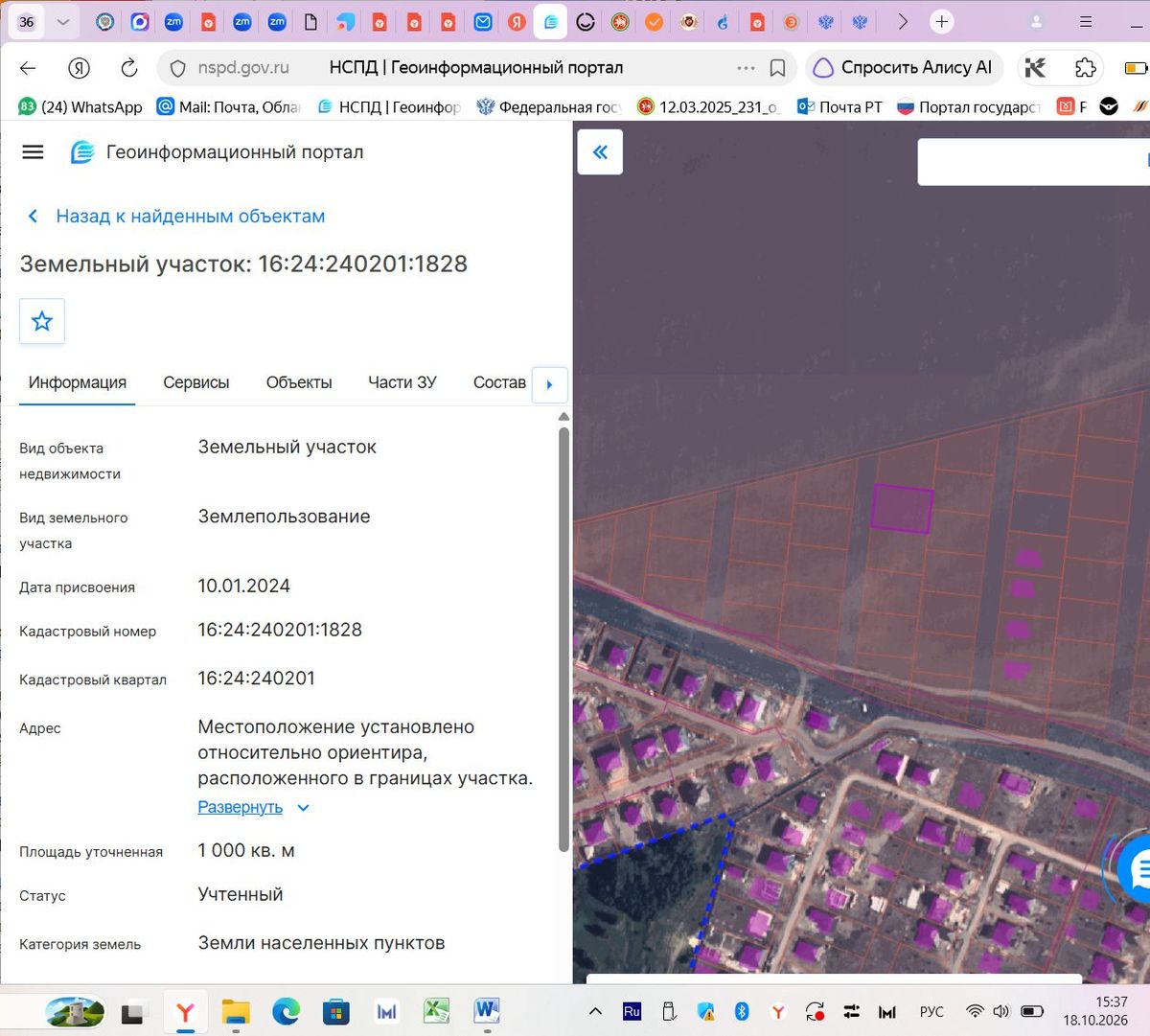Viewport: 1150px width, 1036px height.
Task: Click the Развернуть link
Action: [x=240, y=807]
